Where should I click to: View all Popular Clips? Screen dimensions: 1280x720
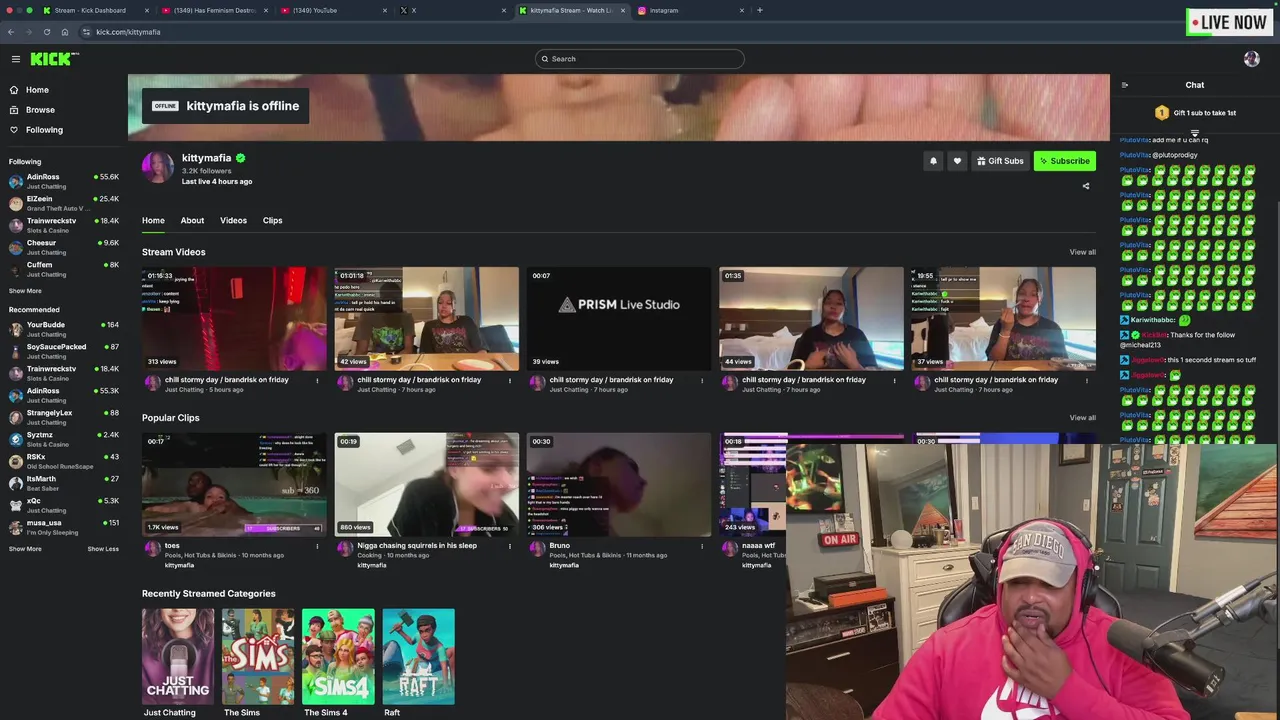(1082, 418)
